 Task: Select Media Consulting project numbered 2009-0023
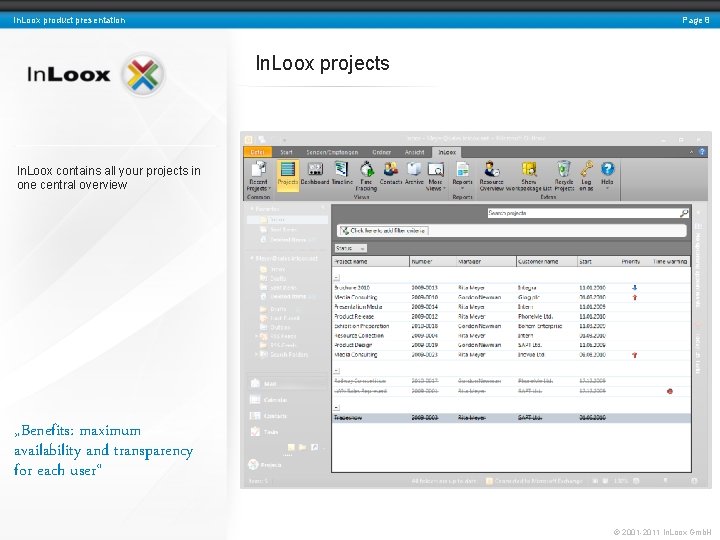click(x=511, y=354)
